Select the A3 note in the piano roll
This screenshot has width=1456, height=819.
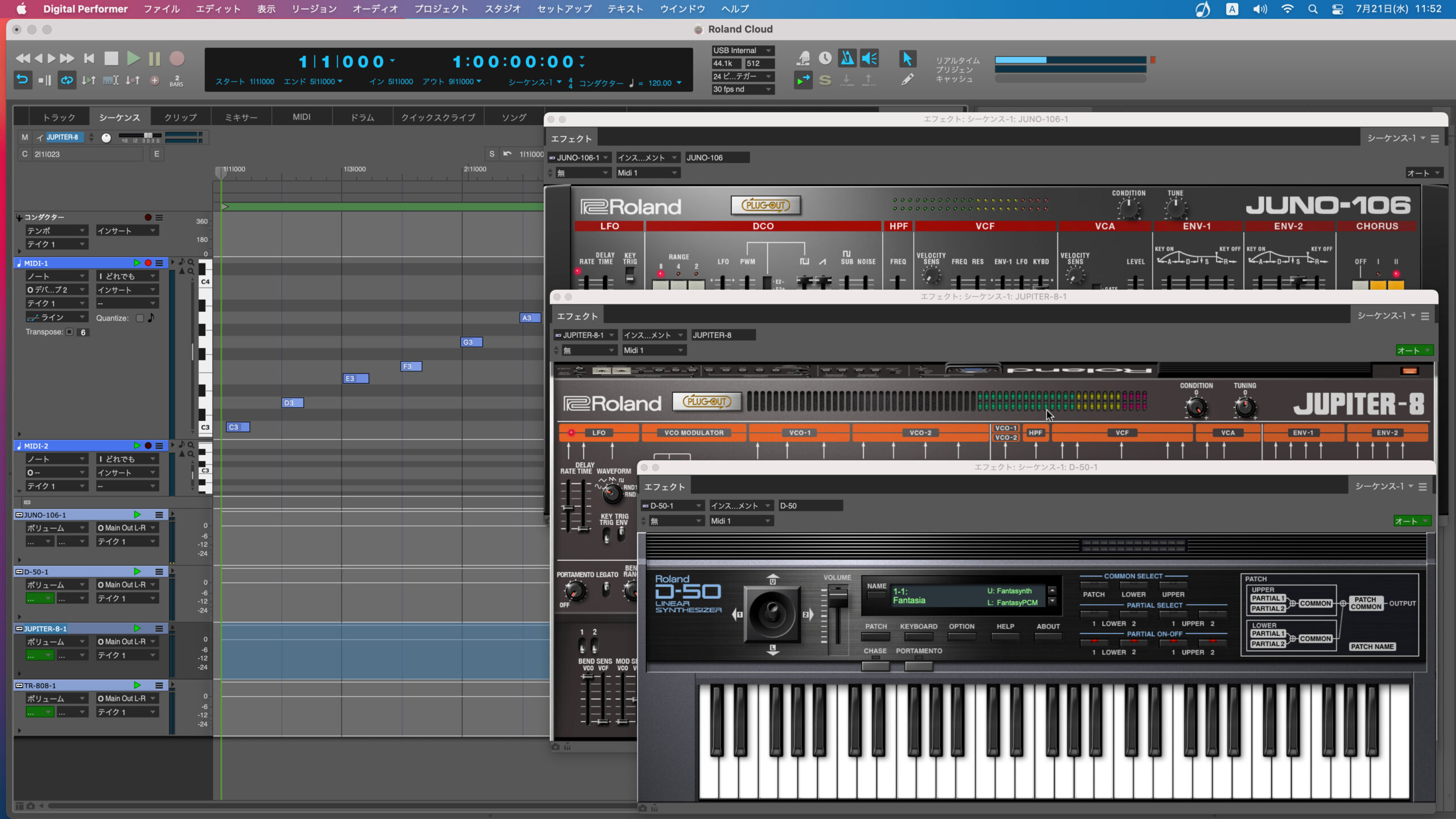[x=530, y=318]
